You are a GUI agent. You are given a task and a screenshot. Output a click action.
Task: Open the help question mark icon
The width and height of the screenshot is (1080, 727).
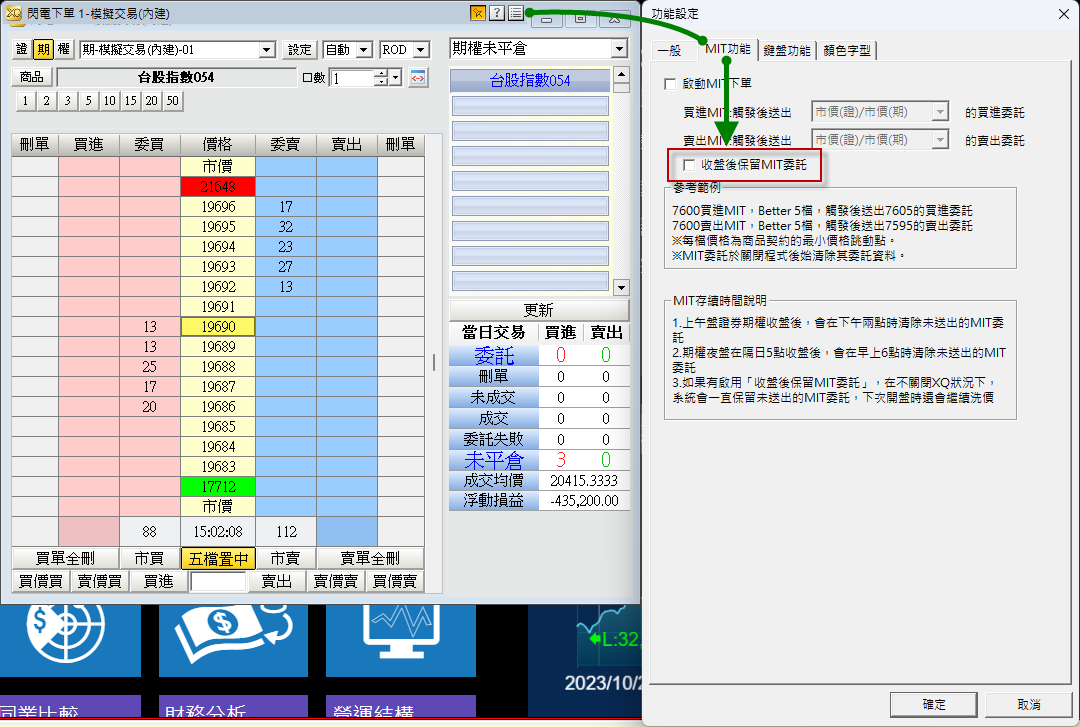click(x=497, y=13)
